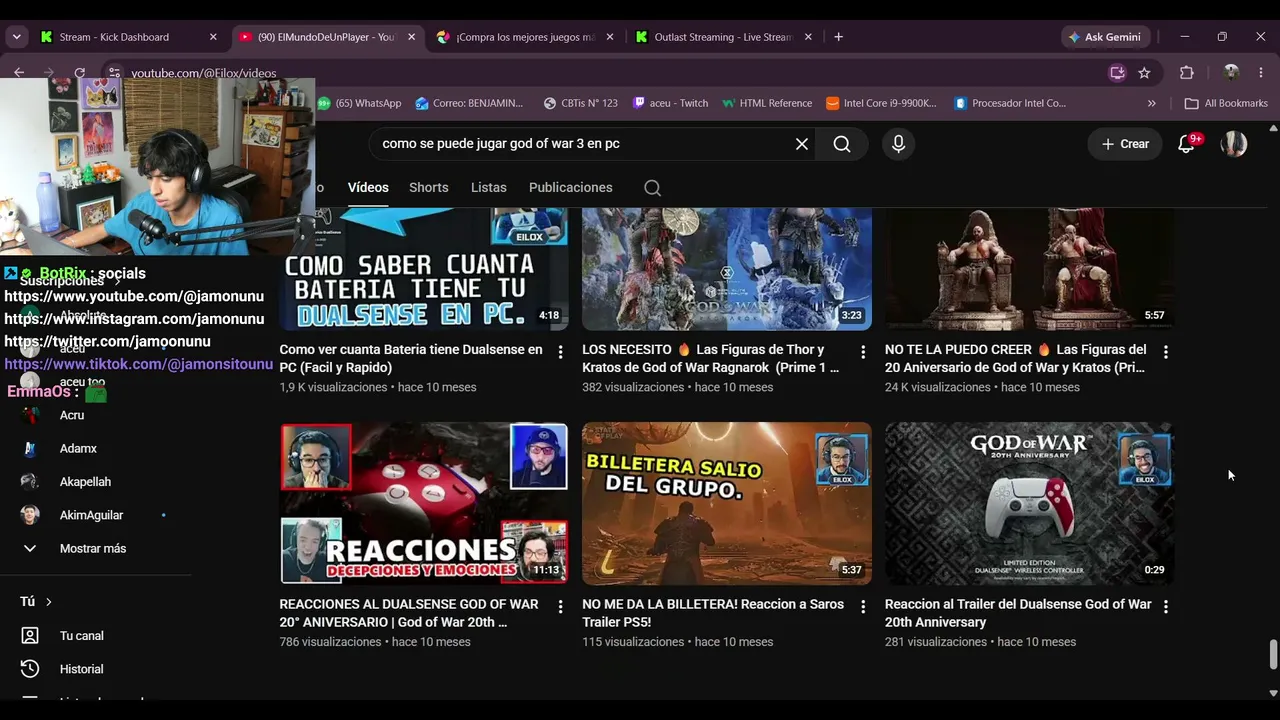Close the Outlast Streaming tab

click(x=808, y=37)
